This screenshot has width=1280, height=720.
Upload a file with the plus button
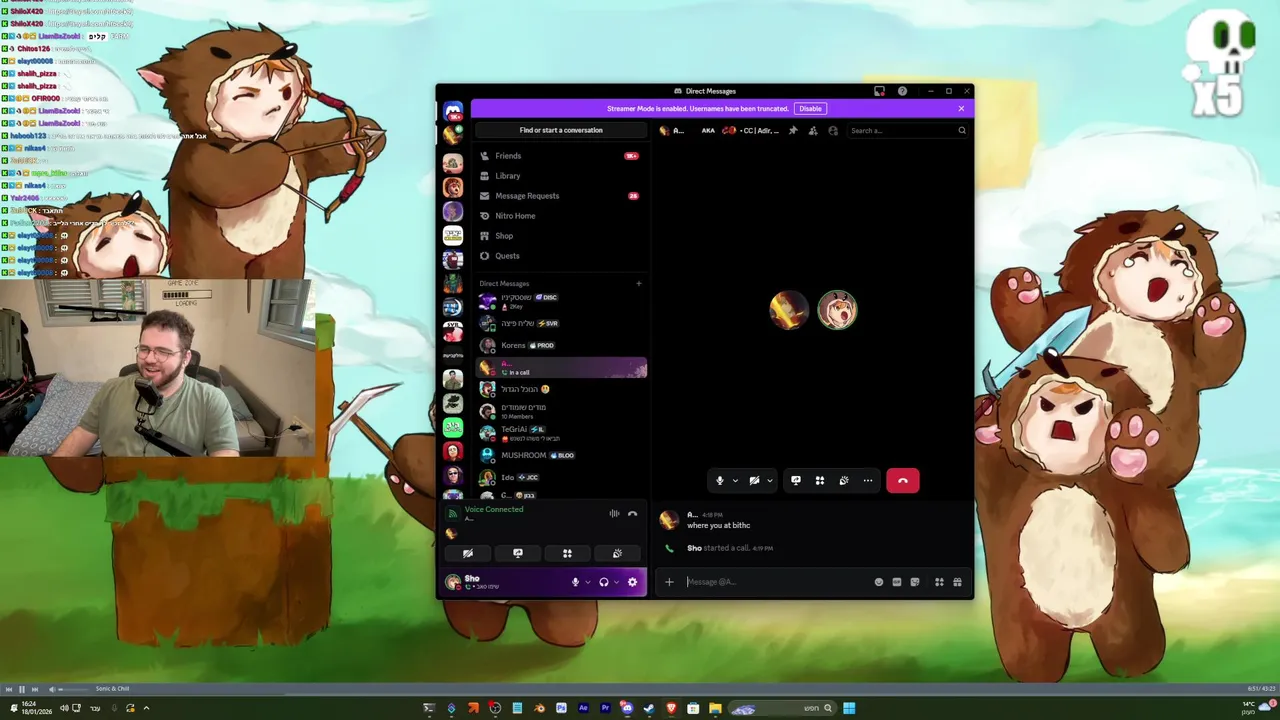669,582
